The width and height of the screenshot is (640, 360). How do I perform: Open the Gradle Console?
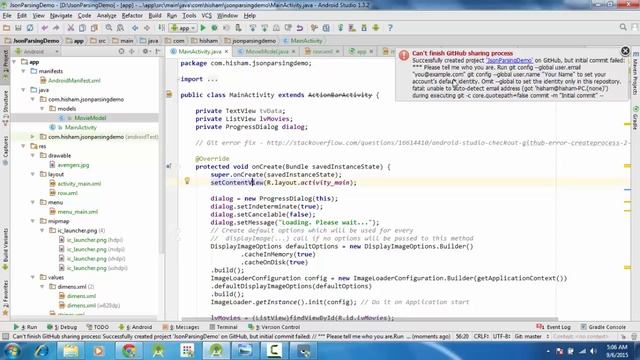tap(603, 327)
